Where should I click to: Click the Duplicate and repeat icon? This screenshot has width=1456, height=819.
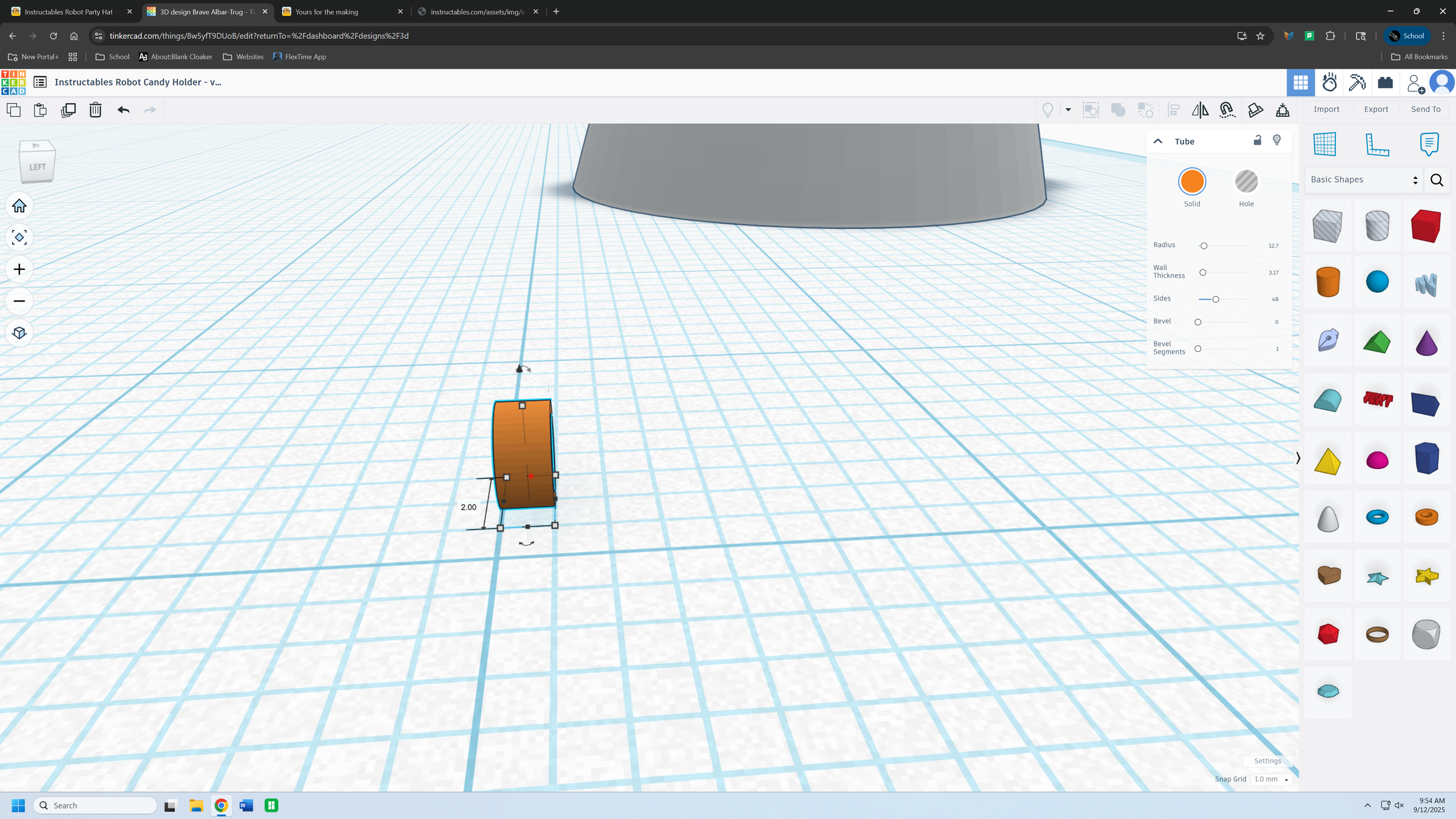68,110
